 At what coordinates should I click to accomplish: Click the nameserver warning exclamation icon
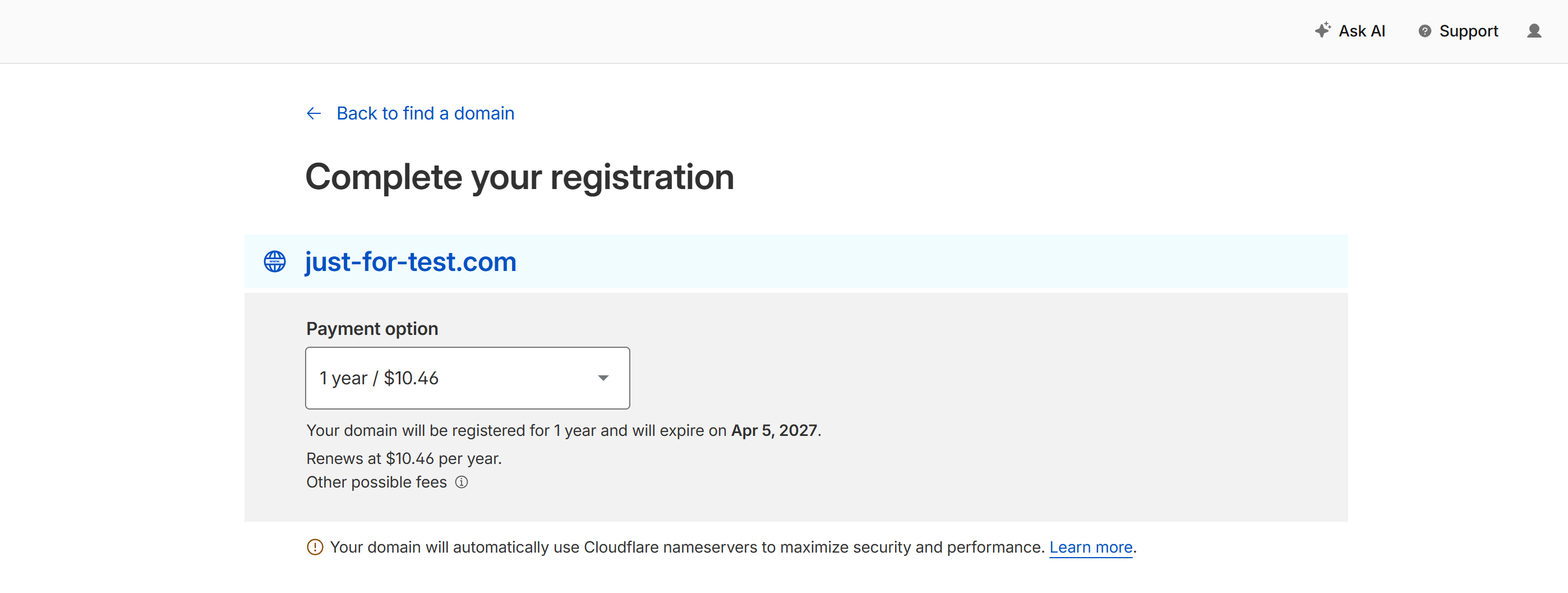pyautogui.click(x=315, y=548)
